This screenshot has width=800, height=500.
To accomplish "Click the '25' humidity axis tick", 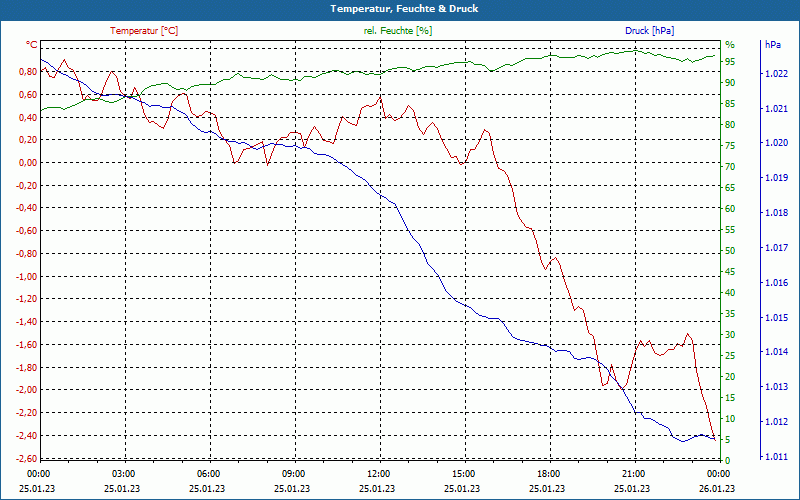I will click(730, 356).
